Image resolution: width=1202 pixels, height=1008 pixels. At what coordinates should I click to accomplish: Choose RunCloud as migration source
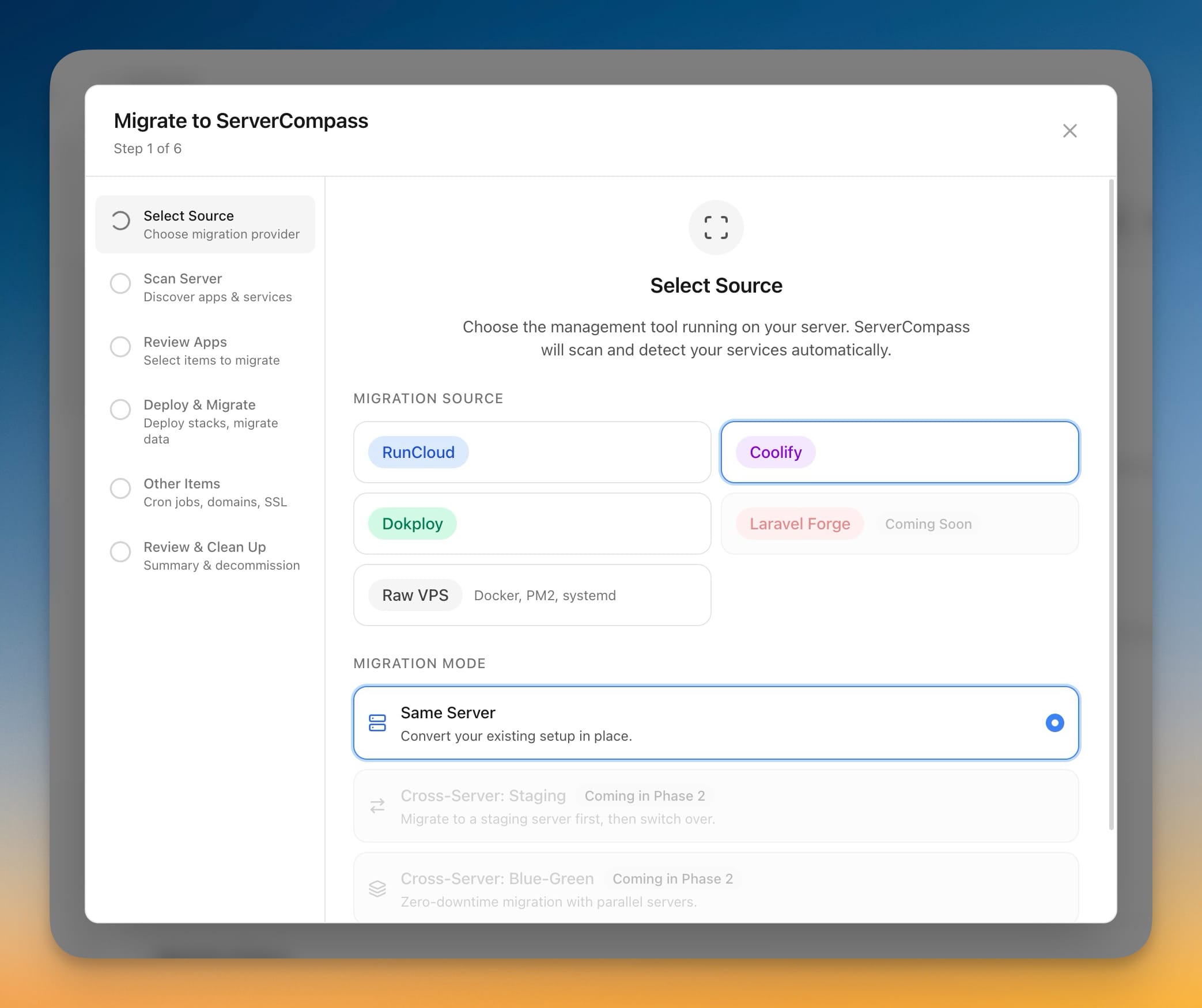[532, 452]
